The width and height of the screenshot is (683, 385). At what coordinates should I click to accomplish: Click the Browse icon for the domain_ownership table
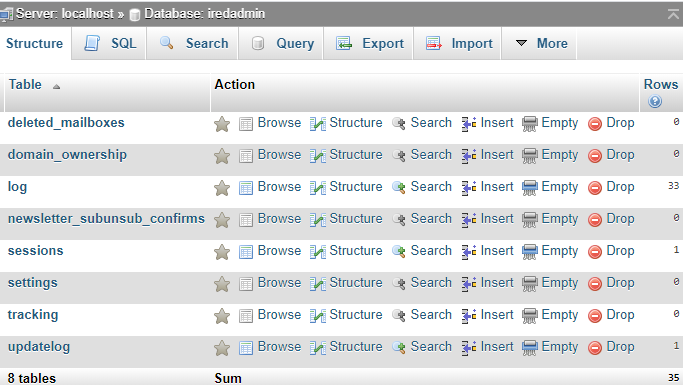(x=246, y=156)
